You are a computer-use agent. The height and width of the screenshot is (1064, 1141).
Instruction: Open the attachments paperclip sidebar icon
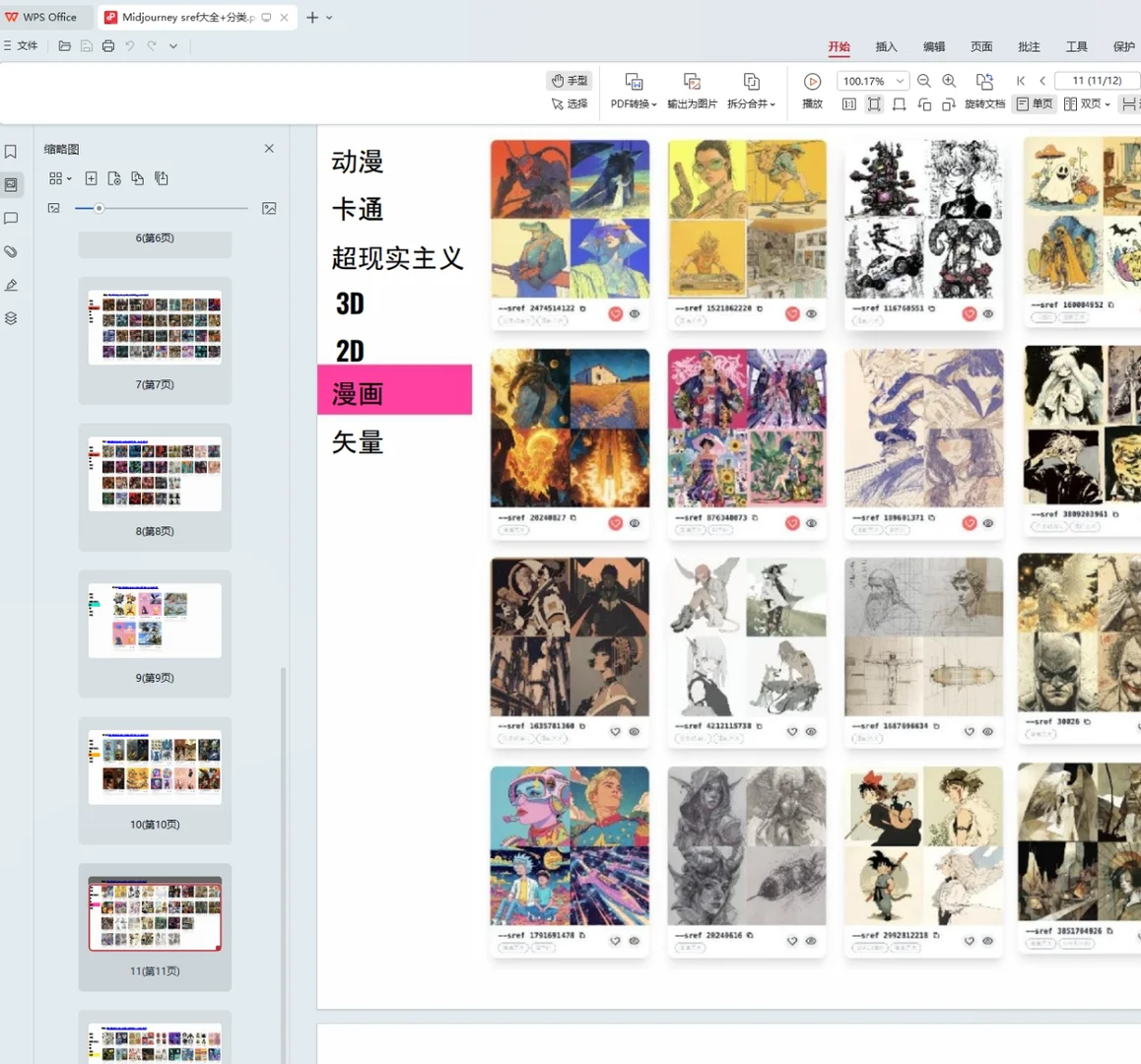(x=11, y=252)
